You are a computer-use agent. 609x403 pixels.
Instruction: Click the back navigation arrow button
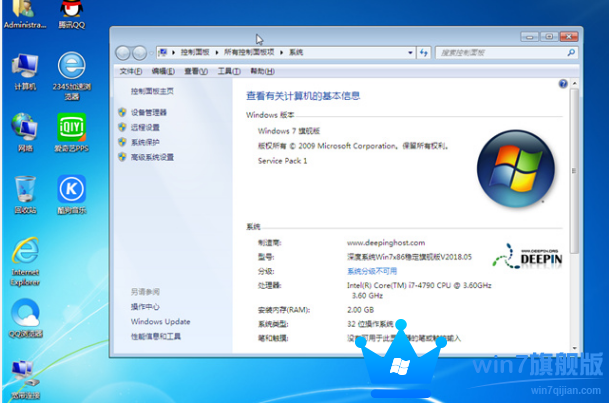pyautogui.click(x=123, y=53)
